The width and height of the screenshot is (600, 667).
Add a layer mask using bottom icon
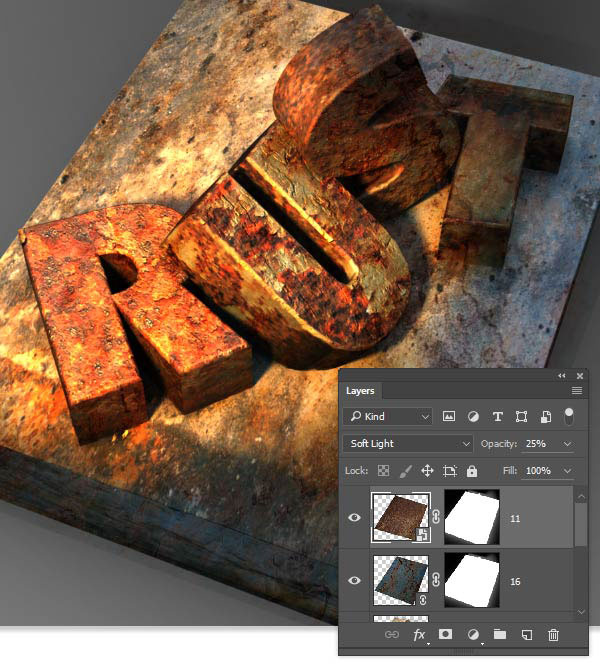(446, 634)
